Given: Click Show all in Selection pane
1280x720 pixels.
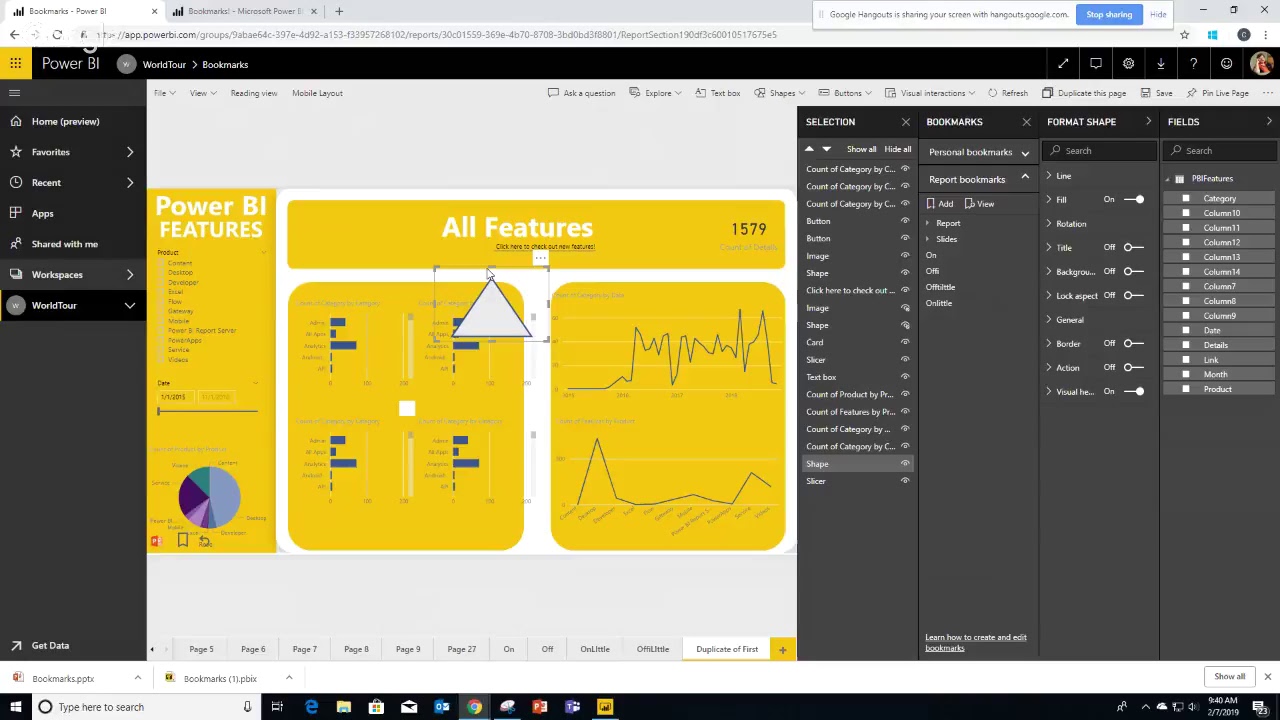Looking at the screenshot, I should tap(861, 149).
